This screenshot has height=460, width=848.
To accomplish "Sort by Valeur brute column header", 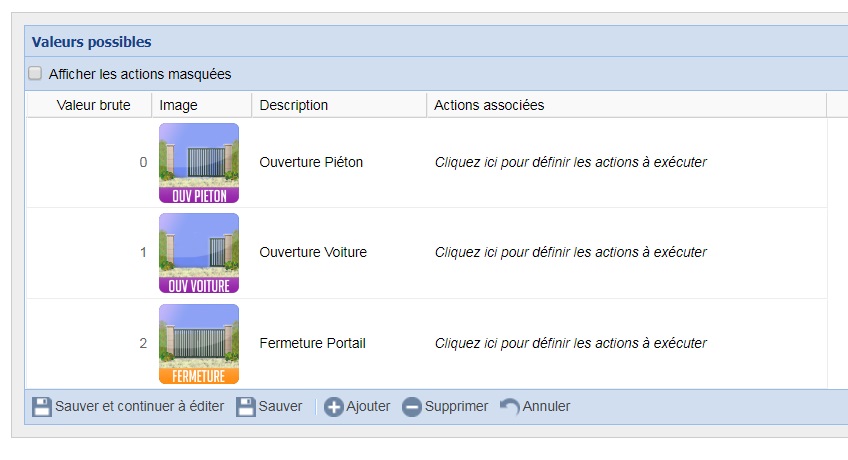I will (93, 105).
